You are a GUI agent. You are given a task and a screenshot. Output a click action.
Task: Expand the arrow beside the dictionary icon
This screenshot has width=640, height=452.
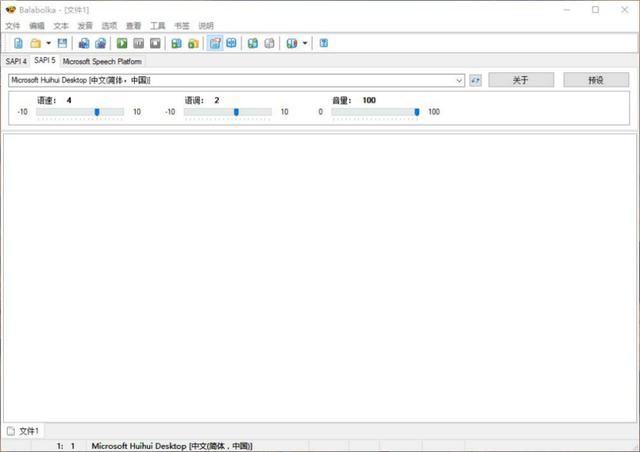[304, 43]
